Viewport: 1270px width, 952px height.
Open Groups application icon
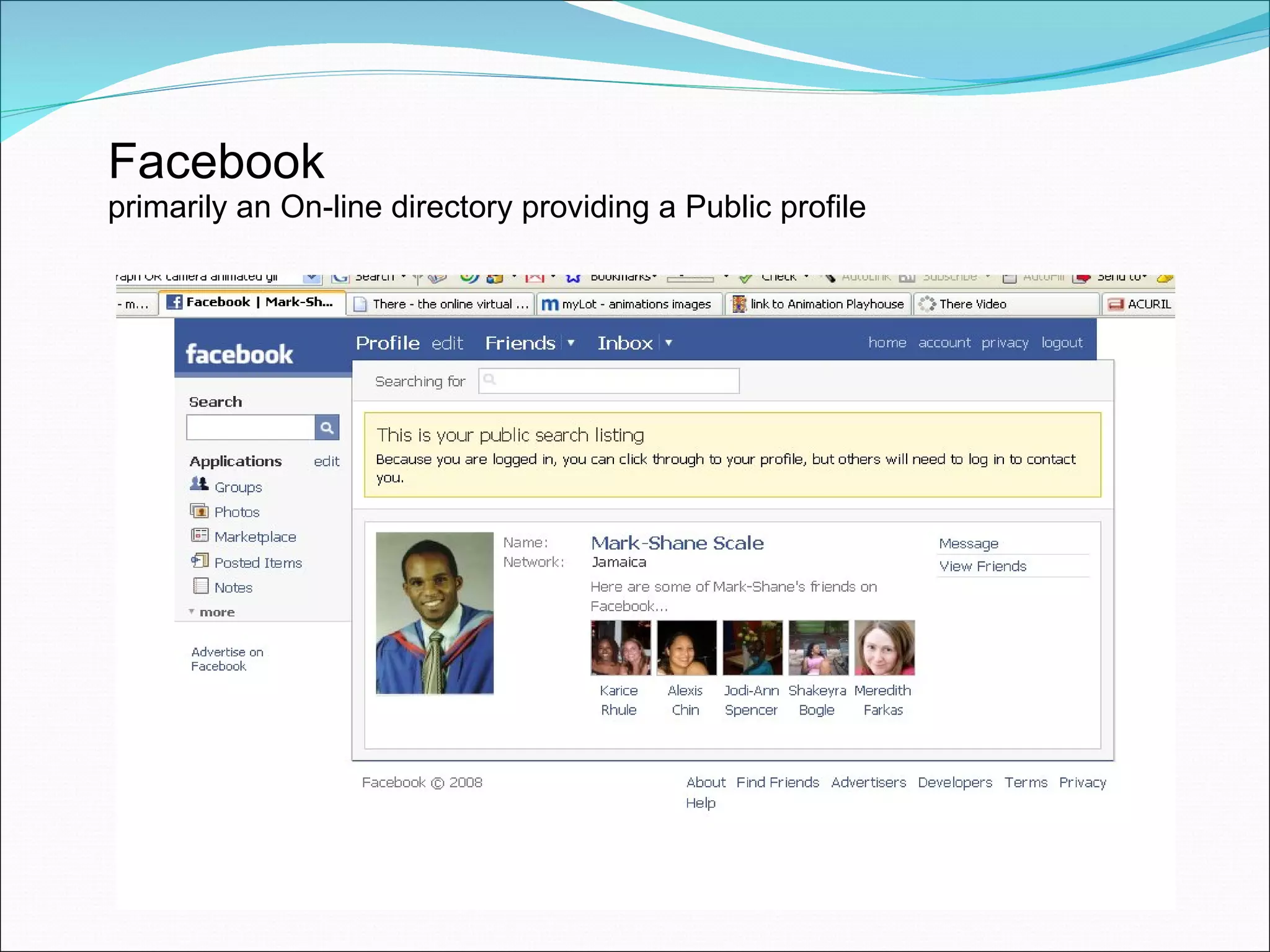(199, 484)
